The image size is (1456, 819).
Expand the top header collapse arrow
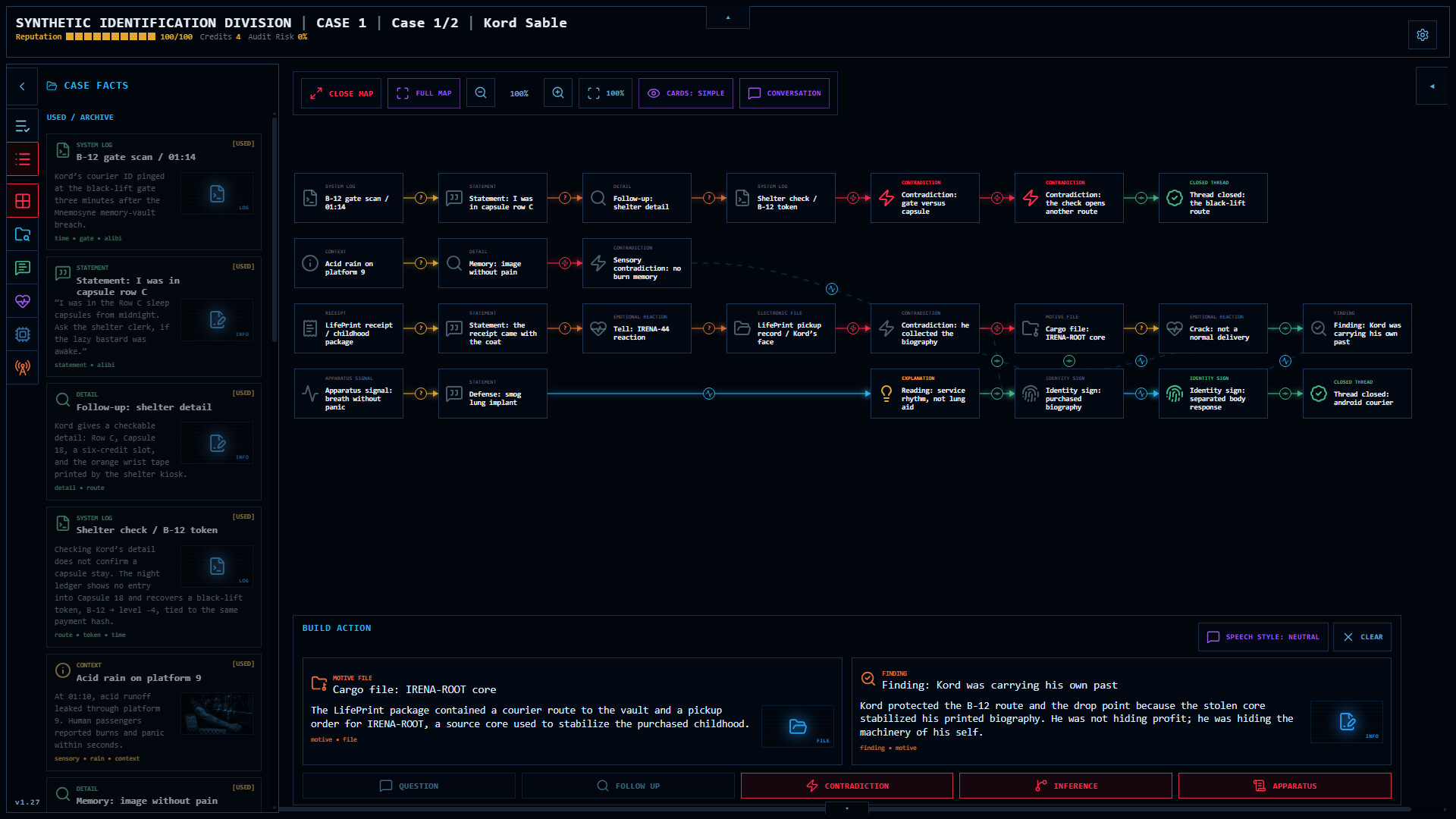tap(728, 17)
